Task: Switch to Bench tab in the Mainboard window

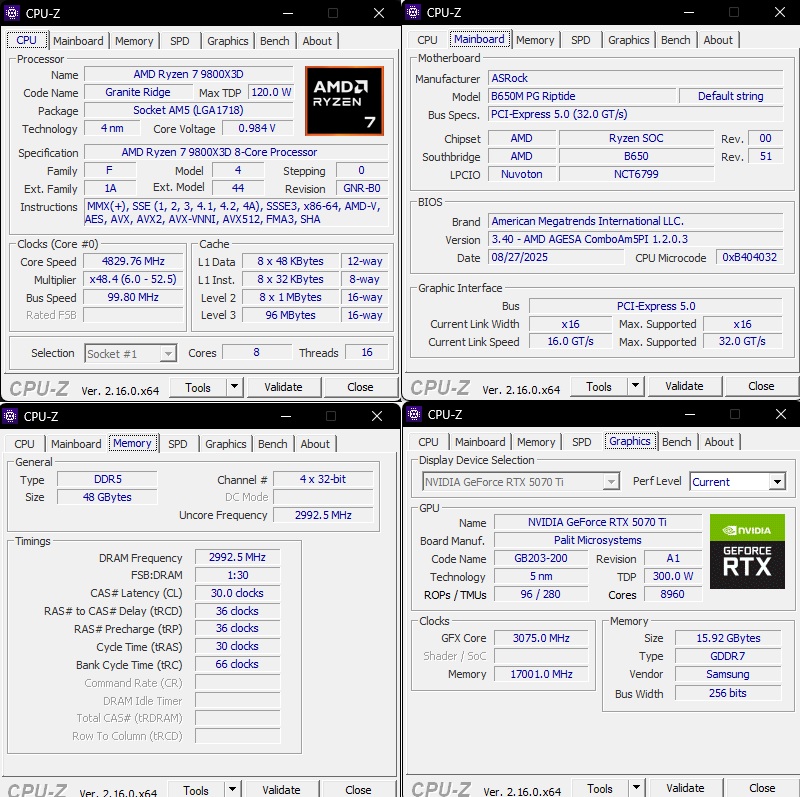Action: click(x=676, y=40)
